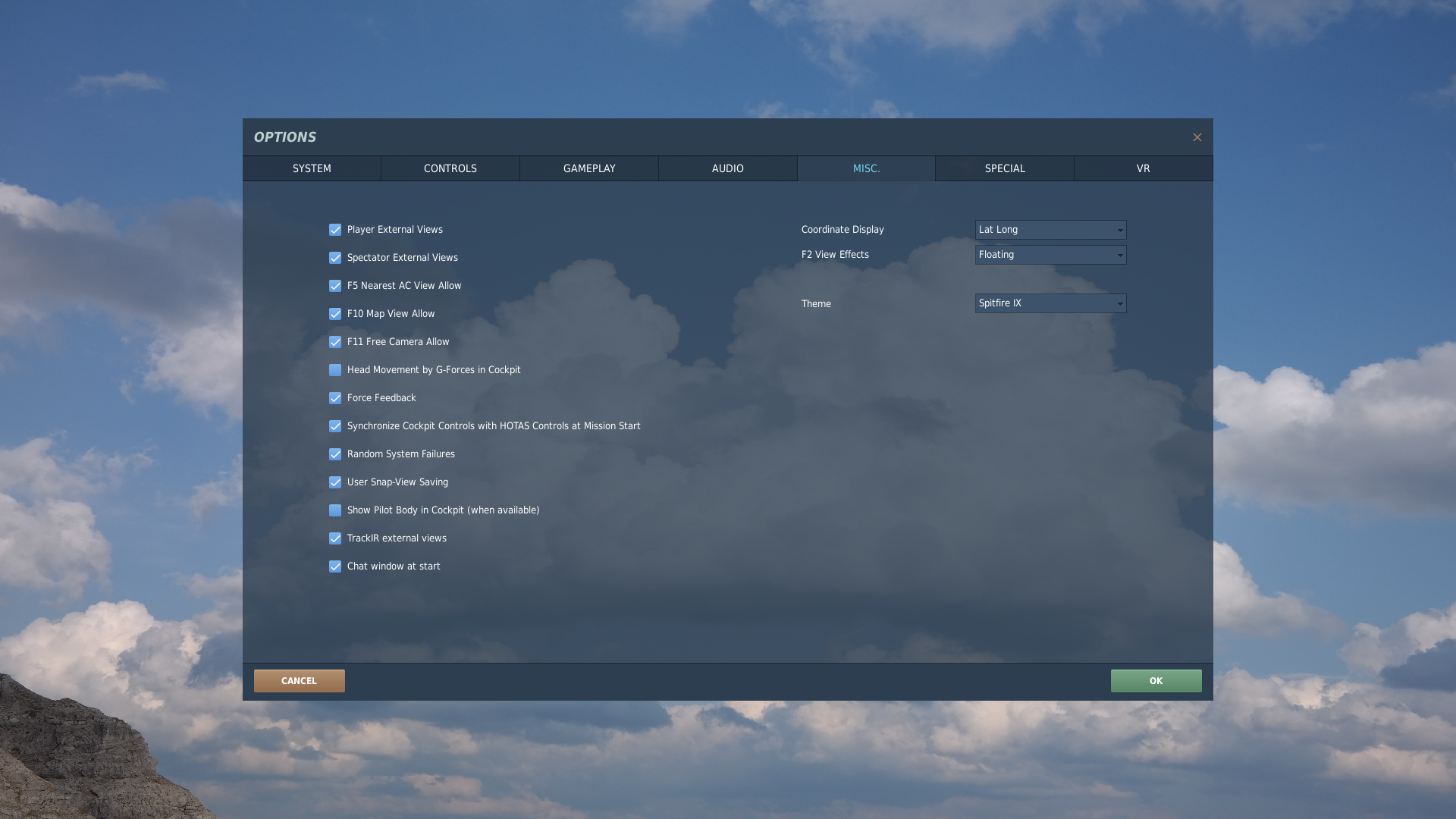Viewport: 1456px width, 819px height.
Task: Toggle F10 Map View Allow
Action: click(x=335, y=314)
